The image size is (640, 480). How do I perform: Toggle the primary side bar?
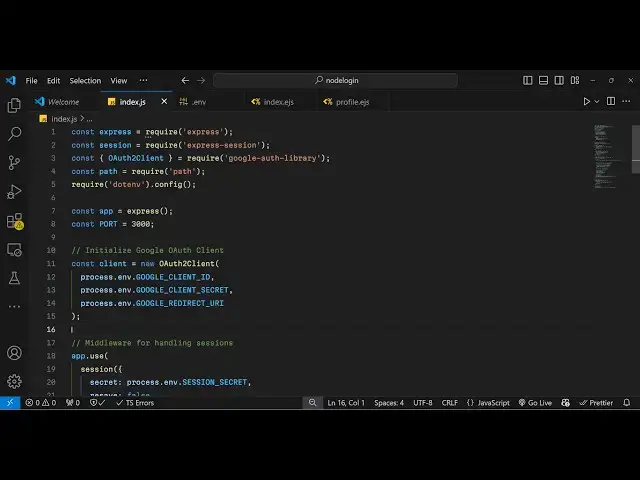pyautogui.click(x=527, y=80)
